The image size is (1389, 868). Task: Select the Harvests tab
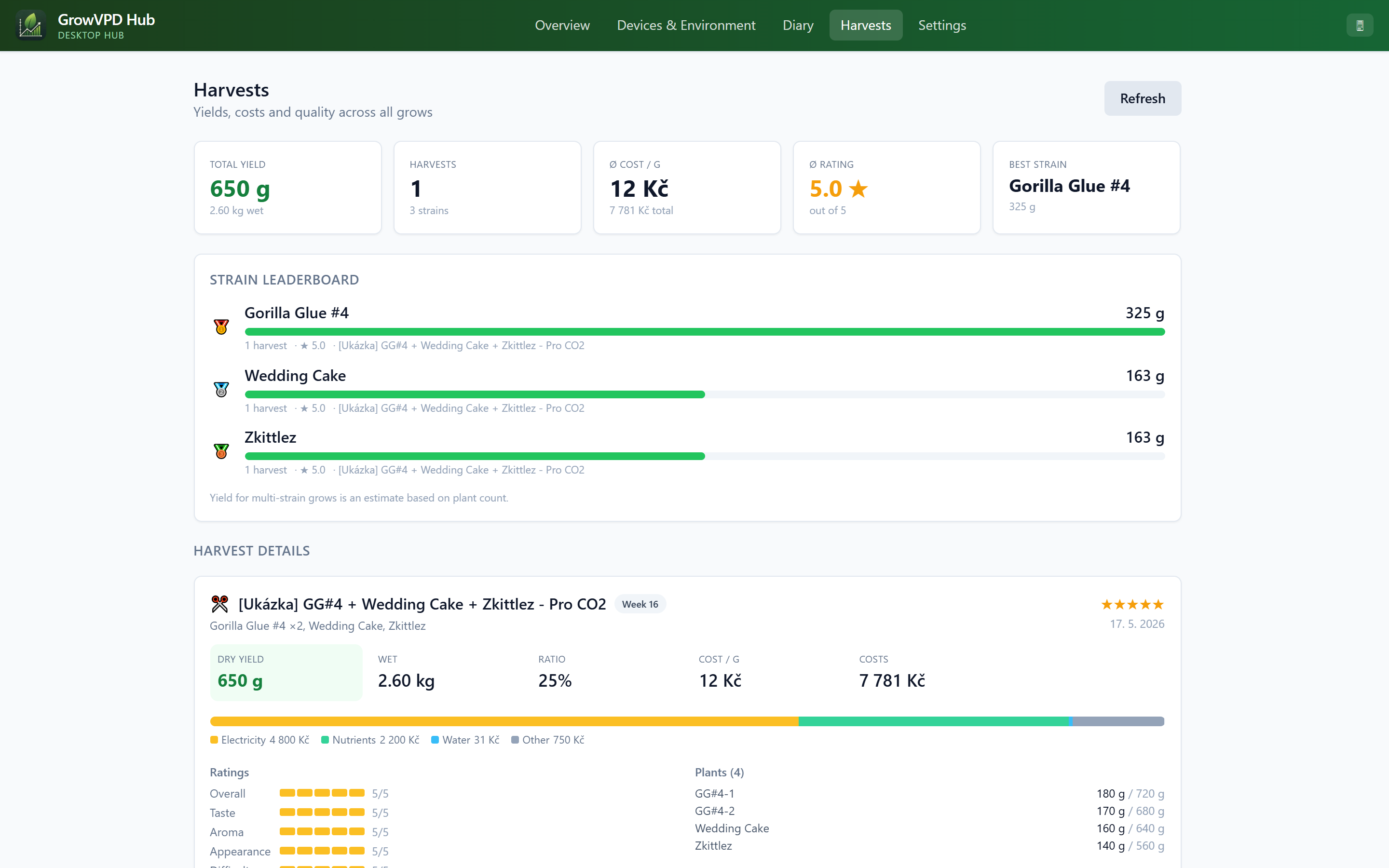866,25
